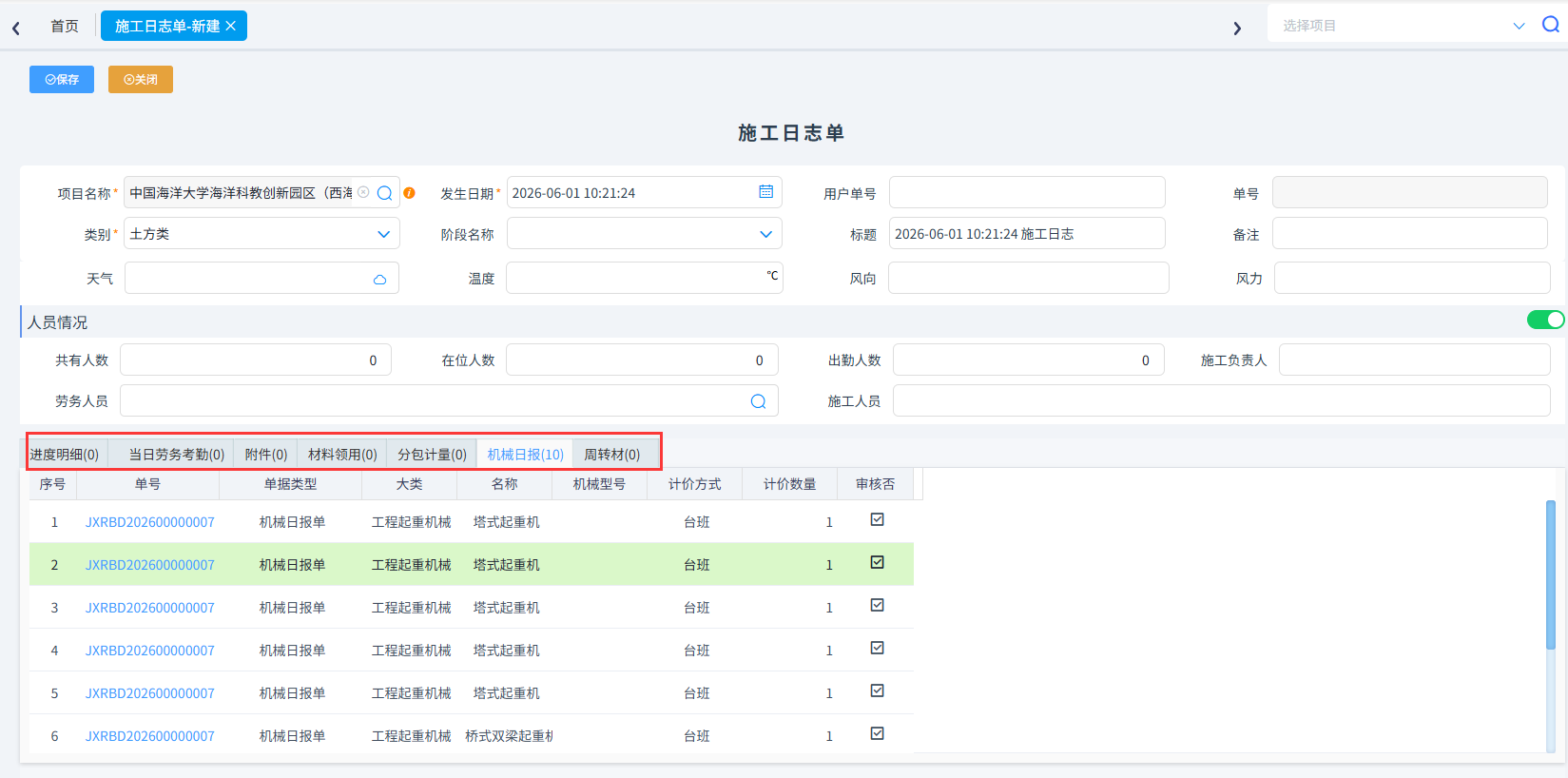Click the cloud icon in 天气 field
Image resolution: width=1568 pixels, height=778 pixels.
coord(379,279)
